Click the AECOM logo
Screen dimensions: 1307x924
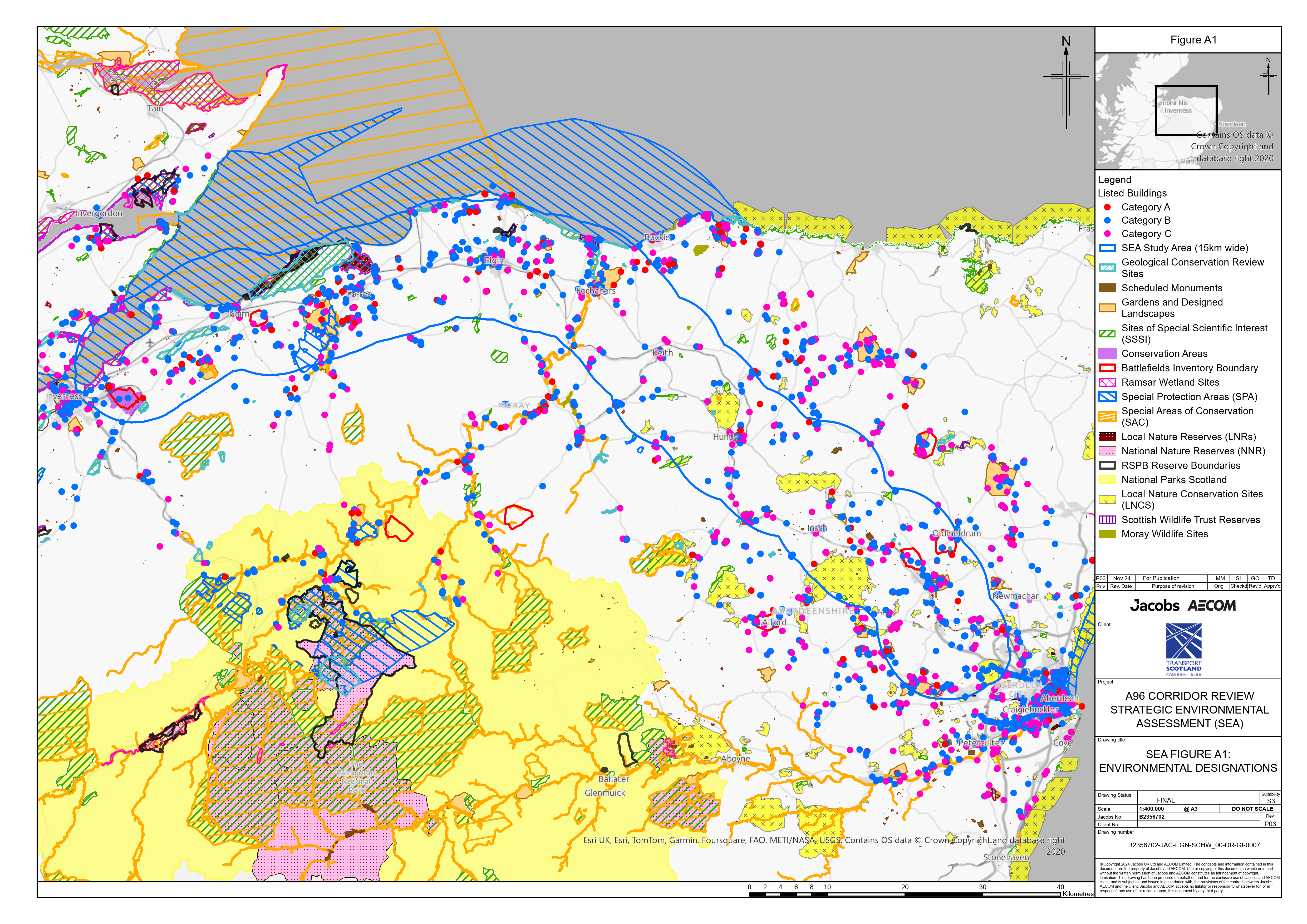coord(1211,606)
